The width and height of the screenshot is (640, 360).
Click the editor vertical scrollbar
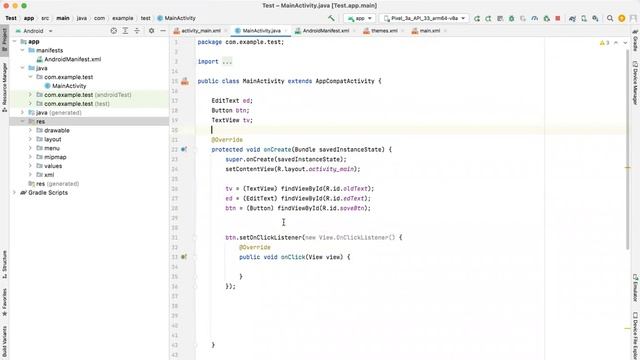[x=628, y=149]
